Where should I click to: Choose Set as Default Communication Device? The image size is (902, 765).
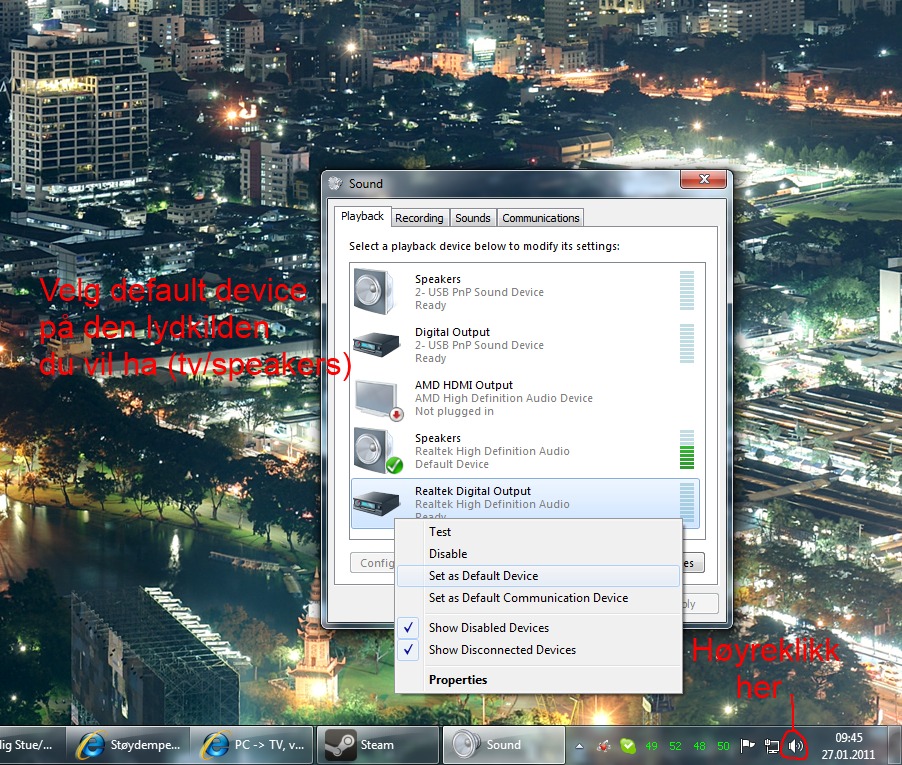point(538,598)
